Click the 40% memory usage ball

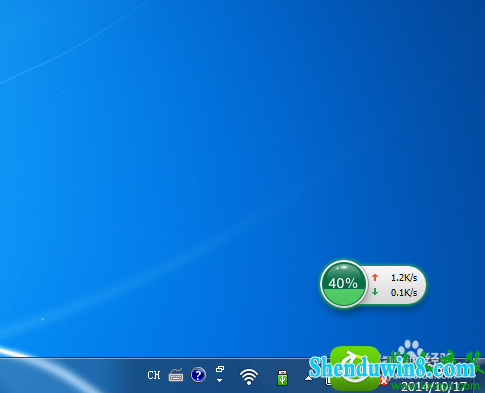click(x=343, y=284)
